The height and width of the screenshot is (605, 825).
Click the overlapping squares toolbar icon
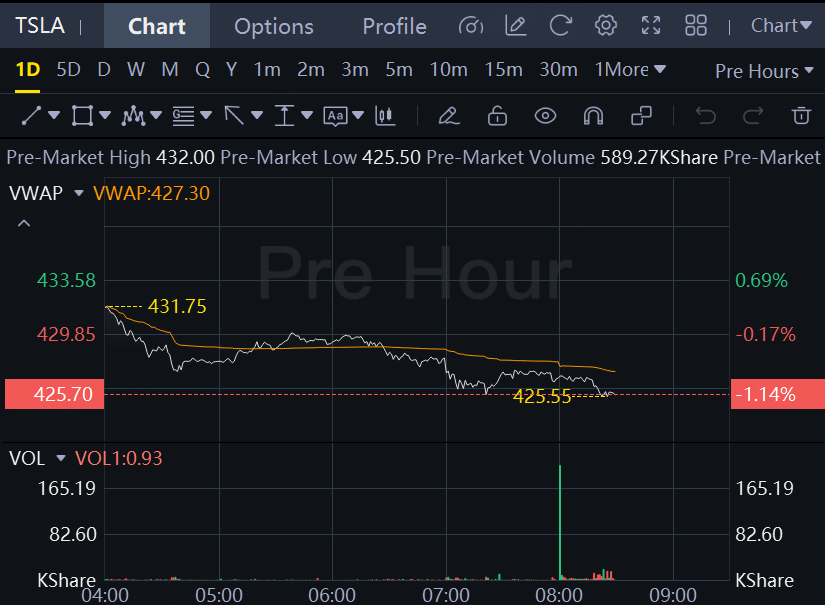(641, 116)
